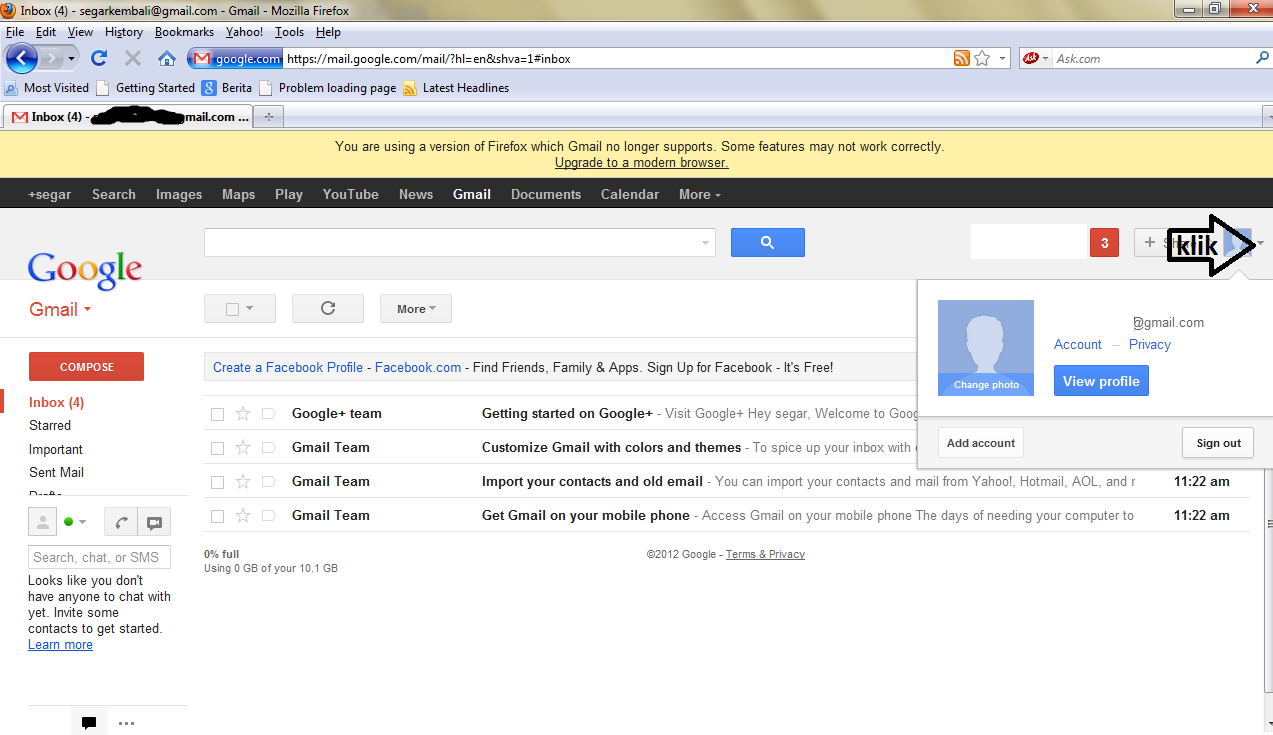1273x735 pixels.
Task: Click the red COMPOSE button
Action: click(x=87, y=367)
